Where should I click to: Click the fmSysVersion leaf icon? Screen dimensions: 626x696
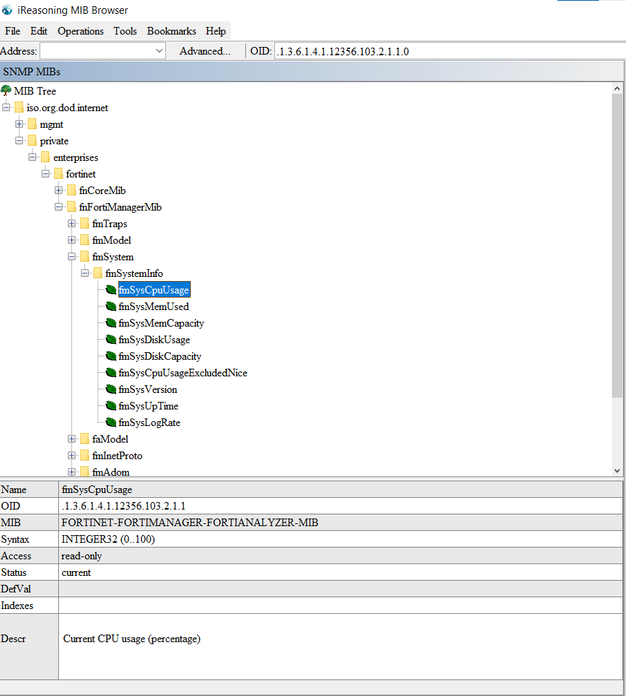point(111,389)
